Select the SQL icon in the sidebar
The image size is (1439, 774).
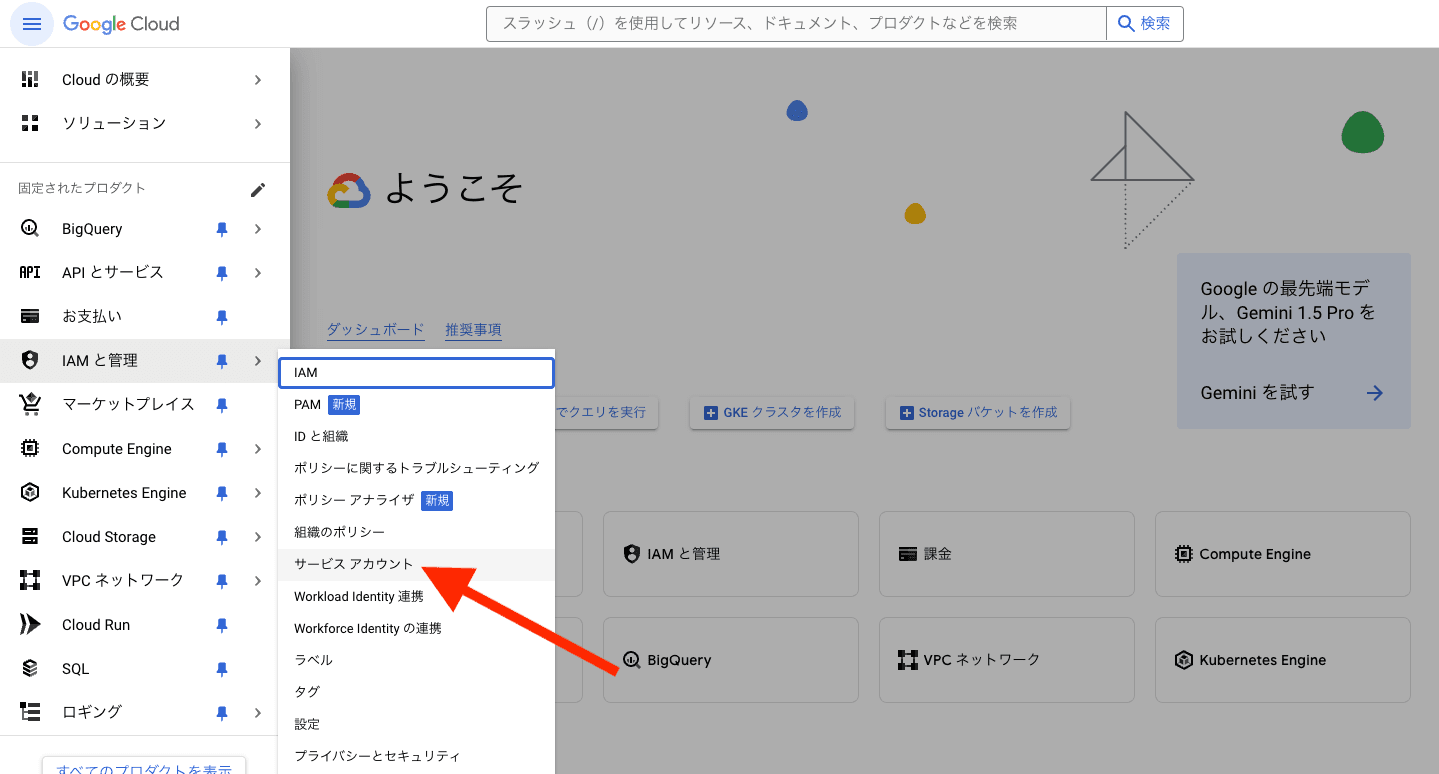click(28, 668)
